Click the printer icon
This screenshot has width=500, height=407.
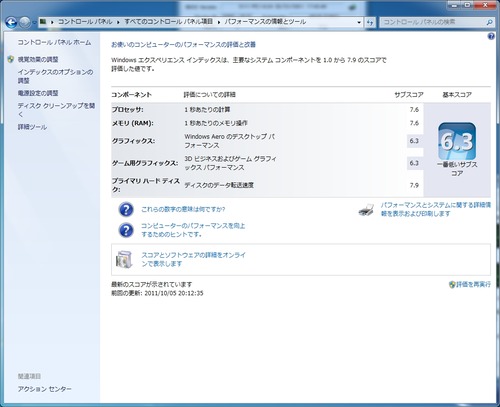366,210
